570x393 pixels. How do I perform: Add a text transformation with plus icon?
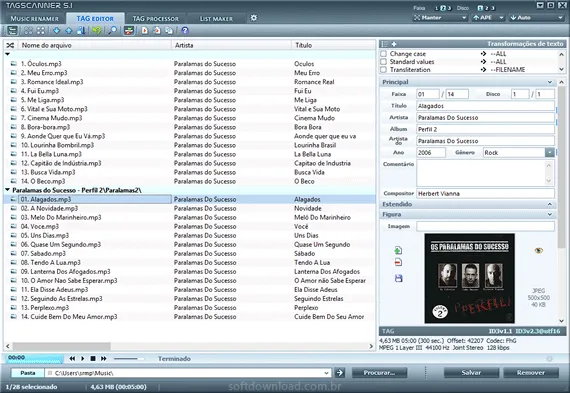coord(394,44)
